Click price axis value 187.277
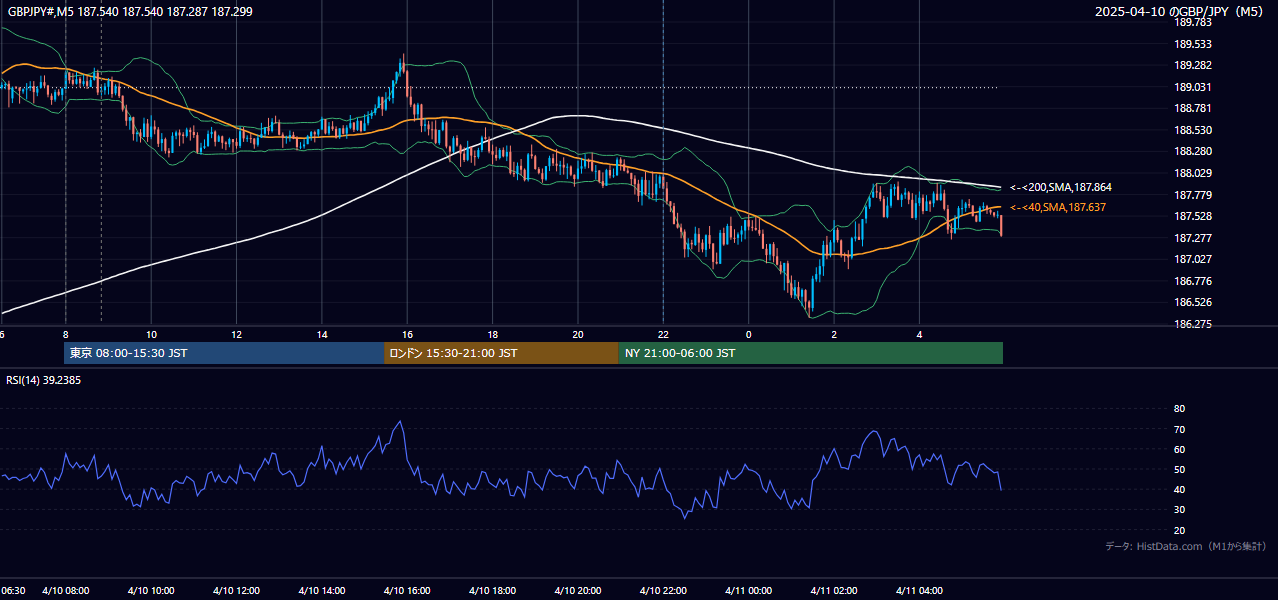The height and width of the screenshot is (600, 1278). [1192, 238]
